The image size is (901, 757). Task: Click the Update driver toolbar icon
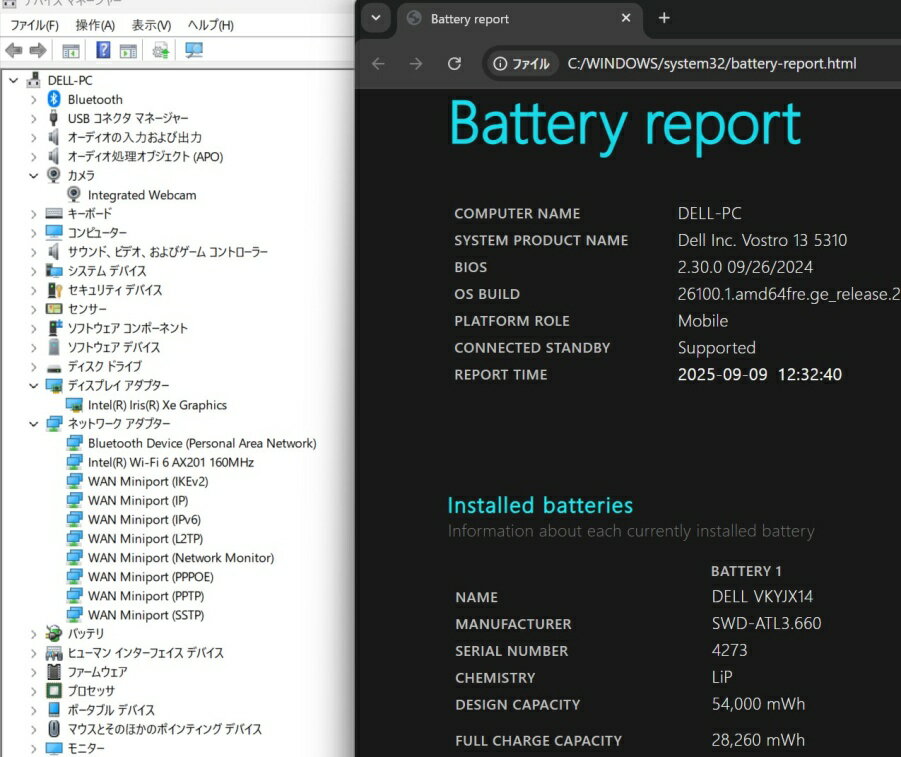click(160, 51)
